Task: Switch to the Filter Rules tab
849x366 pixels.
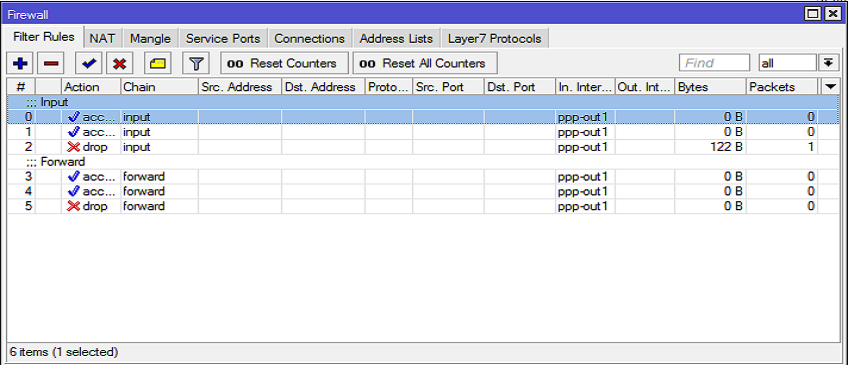Action: (44, 37)
